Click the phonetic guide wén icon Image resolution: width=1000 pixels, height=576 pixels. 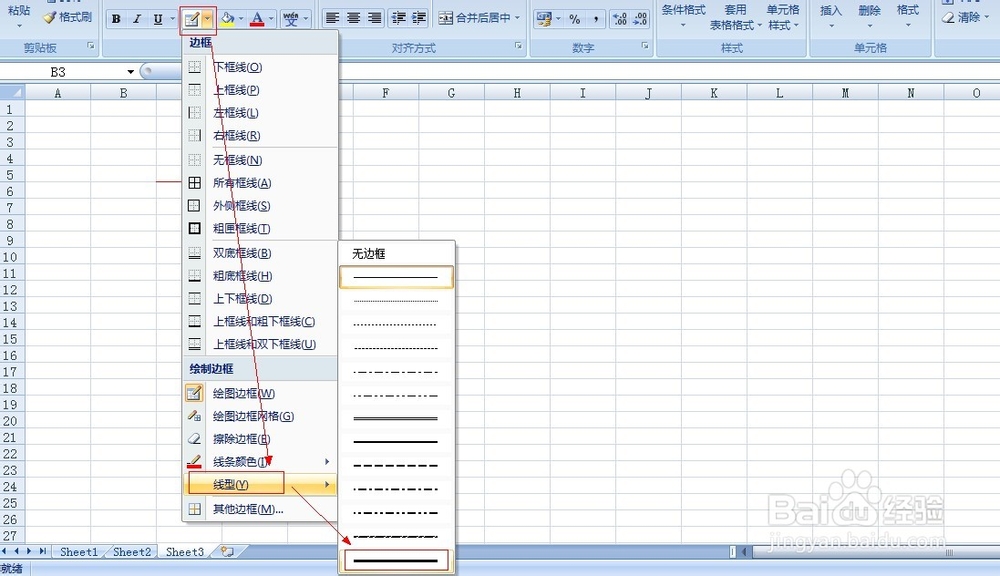291,18
